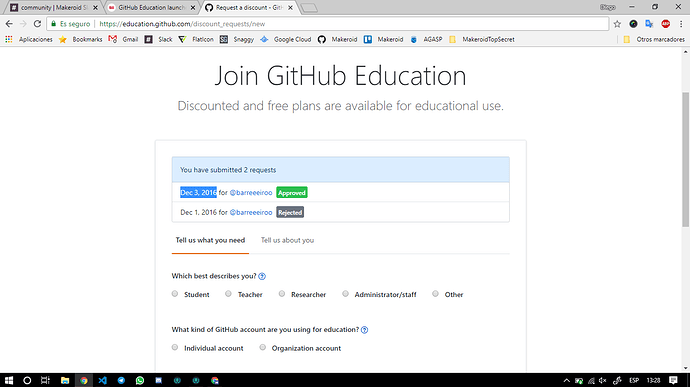This screenshot has height=387, width=690.
Task: Open the Gmail bookmark
Action: [124, 39]
